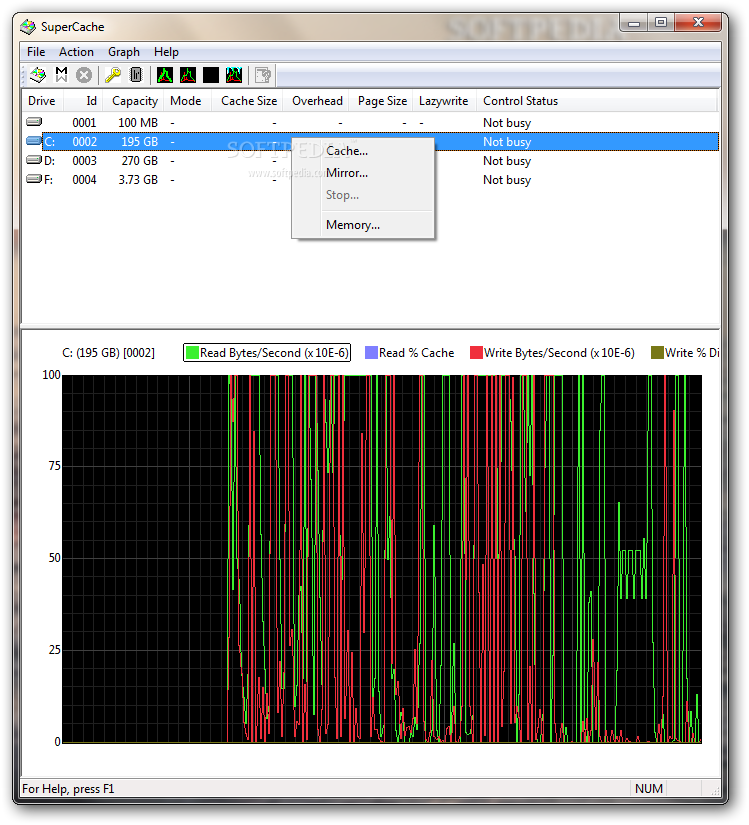The image size is (749, 825).
Task: Click the solid black graph toolbar icon
Action: 211,75
